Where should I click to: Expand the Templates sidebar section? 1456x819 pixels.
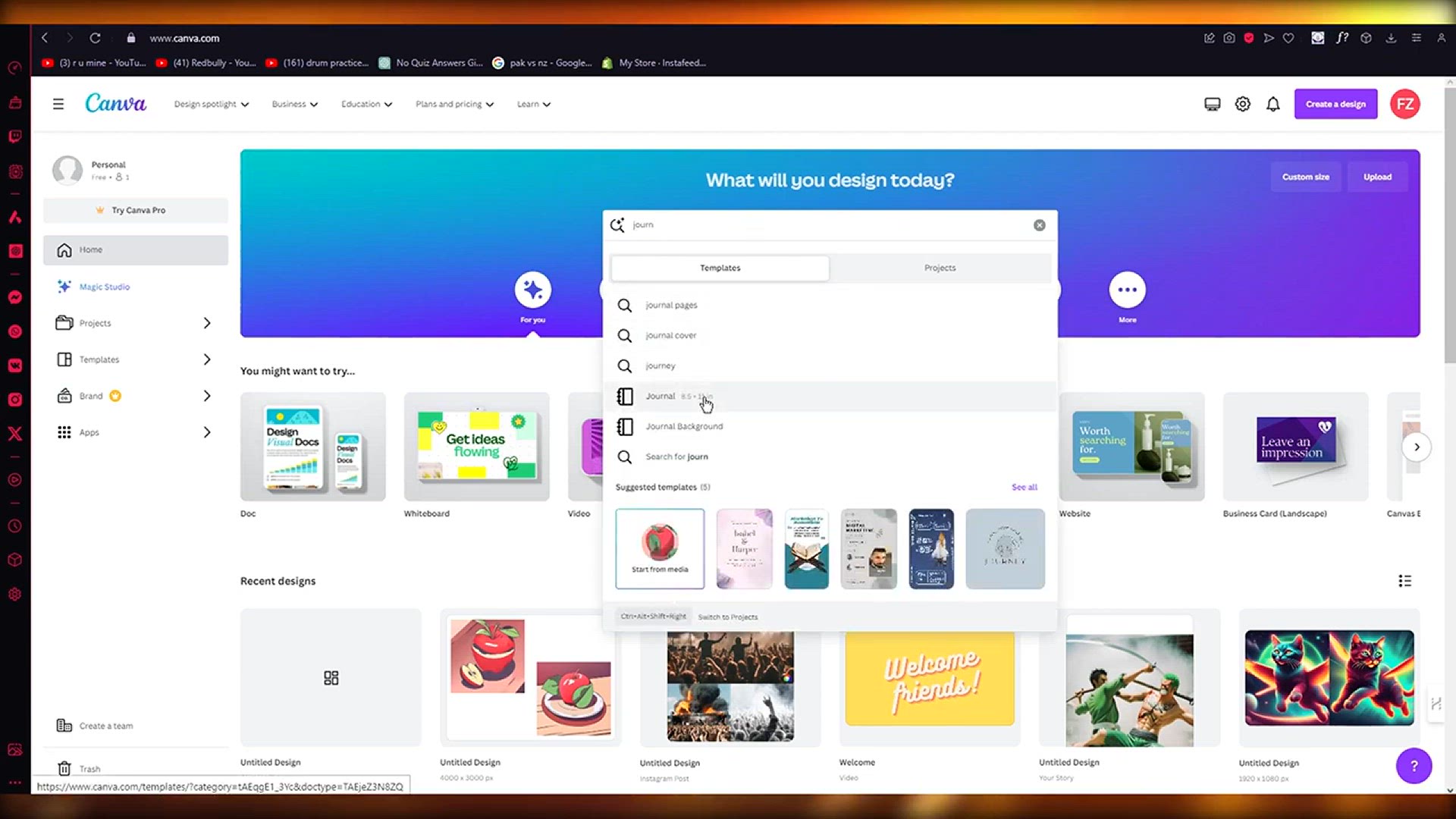click(207, 359)
